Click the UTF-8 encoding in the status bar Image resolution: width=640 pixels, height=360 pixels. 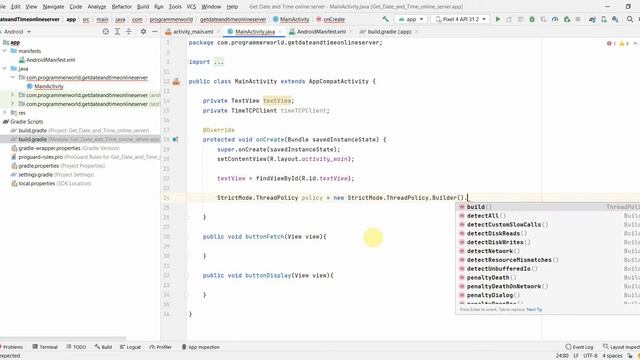click(x=590, y=356)
